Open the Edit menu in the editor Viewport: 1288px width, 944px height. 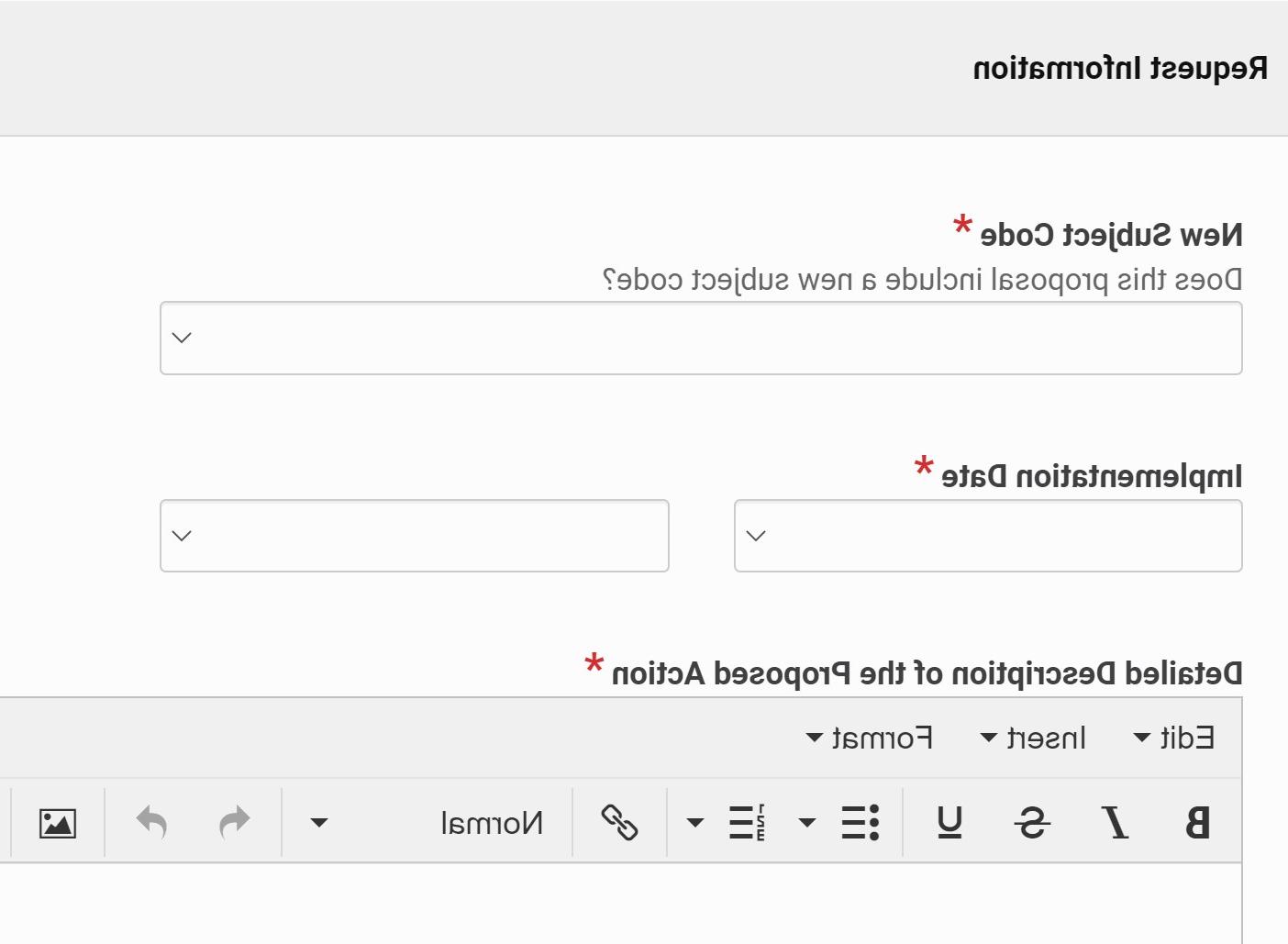pos(1174,738)
